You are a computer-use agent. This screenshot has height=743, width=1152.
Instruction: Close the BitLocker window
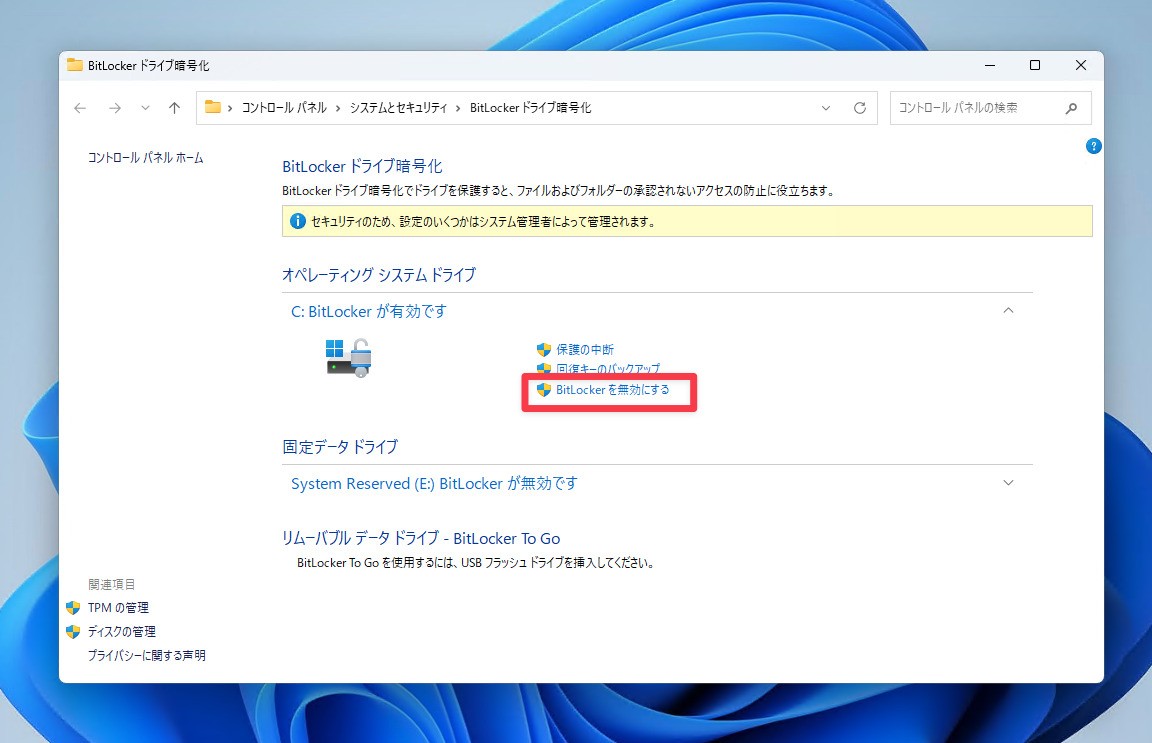tap(1080, 65)
